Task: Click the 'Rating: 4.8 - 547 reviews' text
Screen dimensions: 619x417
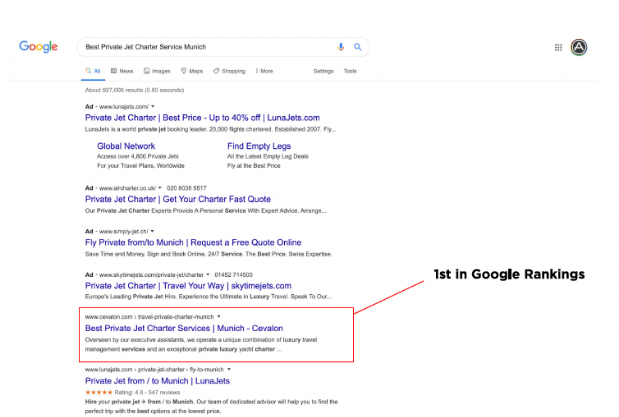Action: 147,392
